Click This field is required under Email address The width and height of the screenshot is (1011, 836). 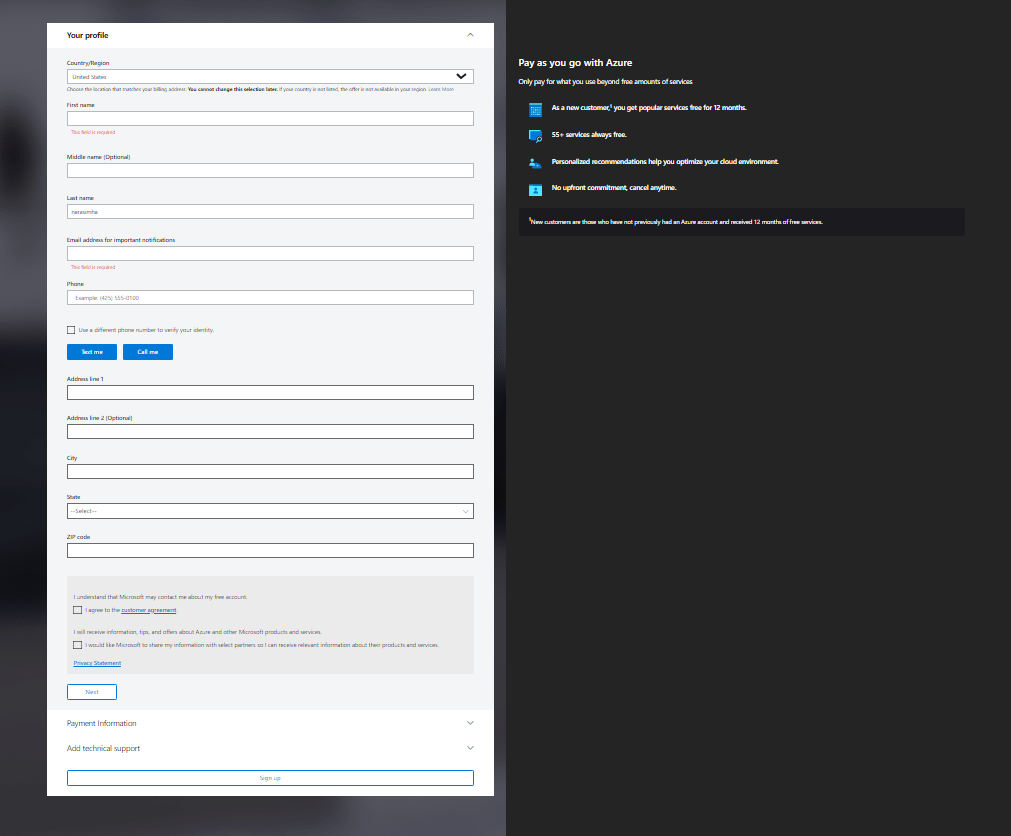coord(93,267)
